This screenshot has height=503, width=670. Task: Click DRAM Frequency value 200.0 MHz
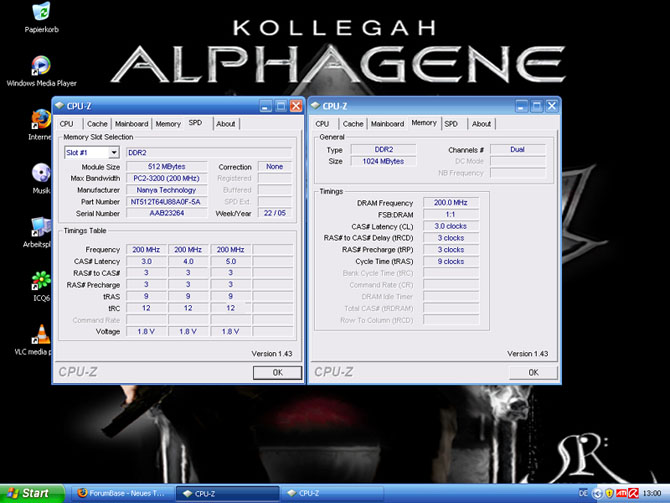(x=451, y=203)
